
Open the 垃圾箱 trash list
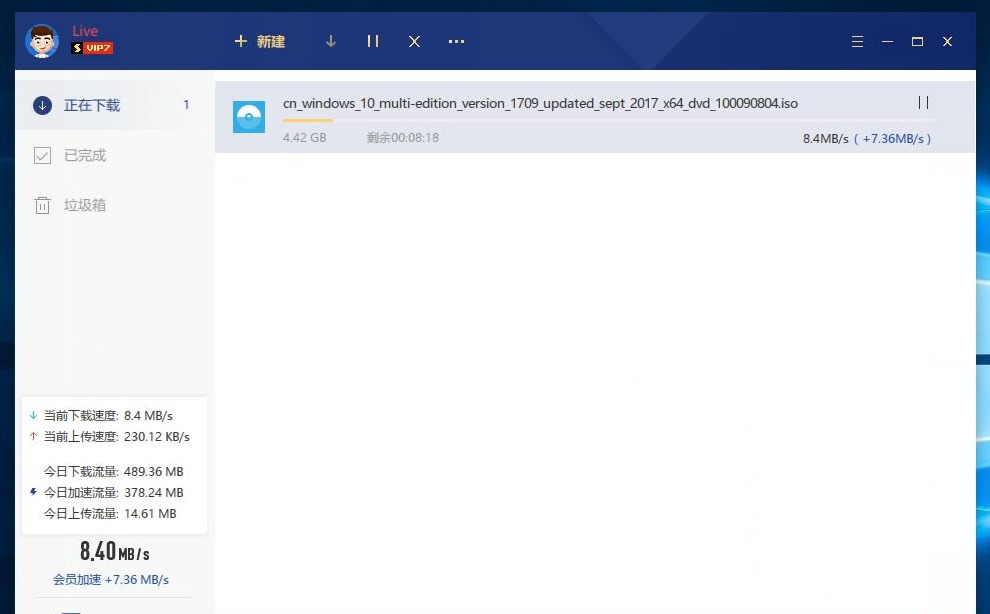114,205
